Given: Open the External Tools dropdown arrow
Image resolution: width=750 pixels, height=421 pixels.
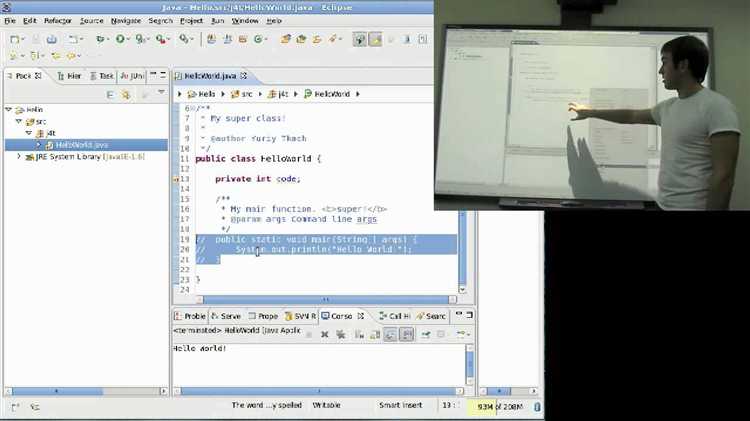Looking at the screenshot, I should tap(168, 39).
